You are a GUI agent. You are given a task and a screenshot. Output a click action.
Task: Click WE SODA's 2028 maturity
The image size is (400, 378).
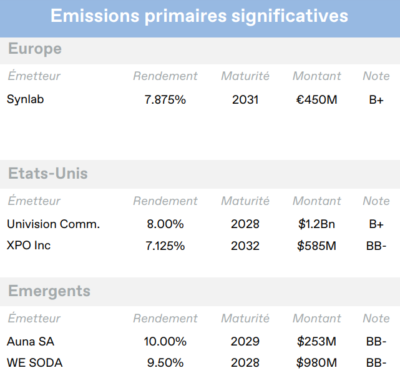pyautogui.click(x=245, y=363)
